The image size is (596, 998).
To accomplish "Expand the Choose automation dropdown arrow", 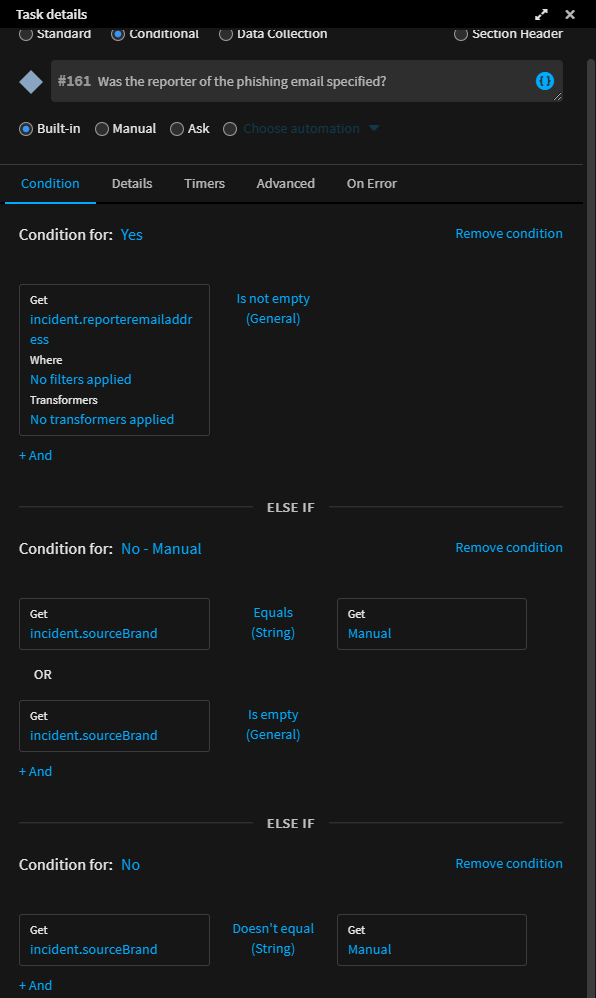I will click(x=374, y=128).
